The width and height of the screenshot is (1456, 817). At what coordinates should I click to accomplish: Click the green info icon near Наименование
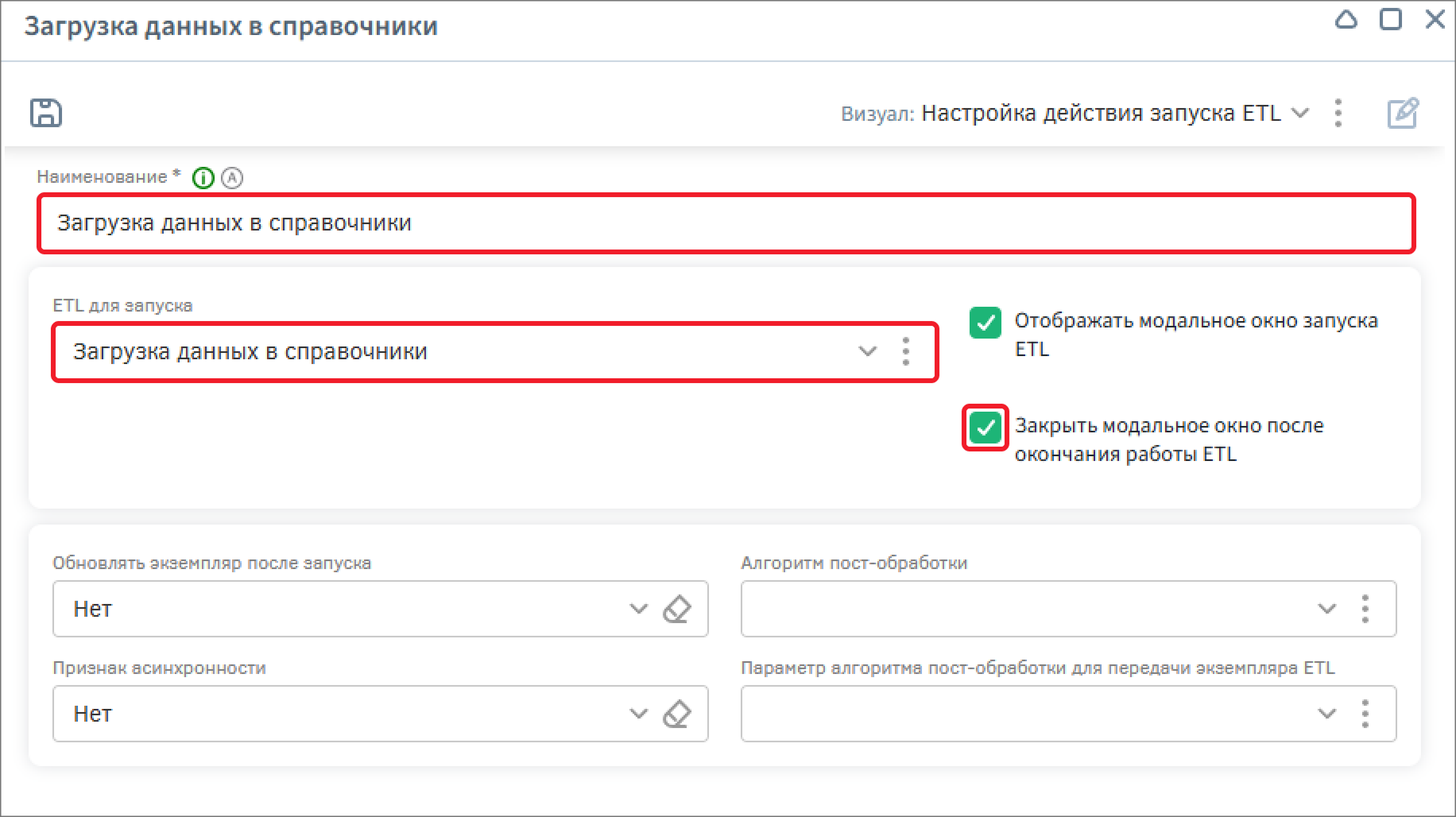click(203, 178)
